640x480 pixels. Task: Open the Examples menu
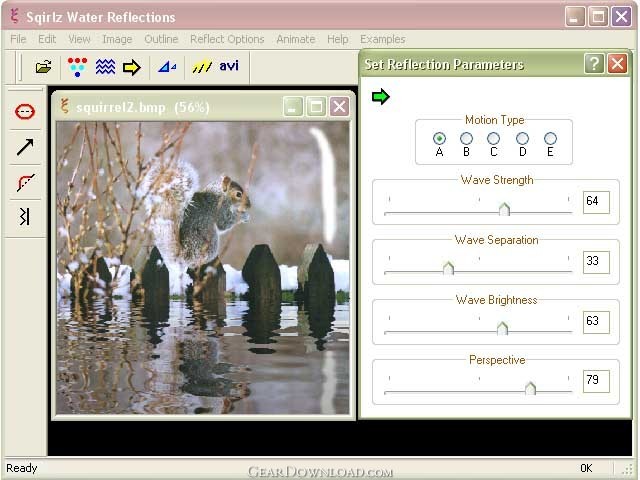382,39
